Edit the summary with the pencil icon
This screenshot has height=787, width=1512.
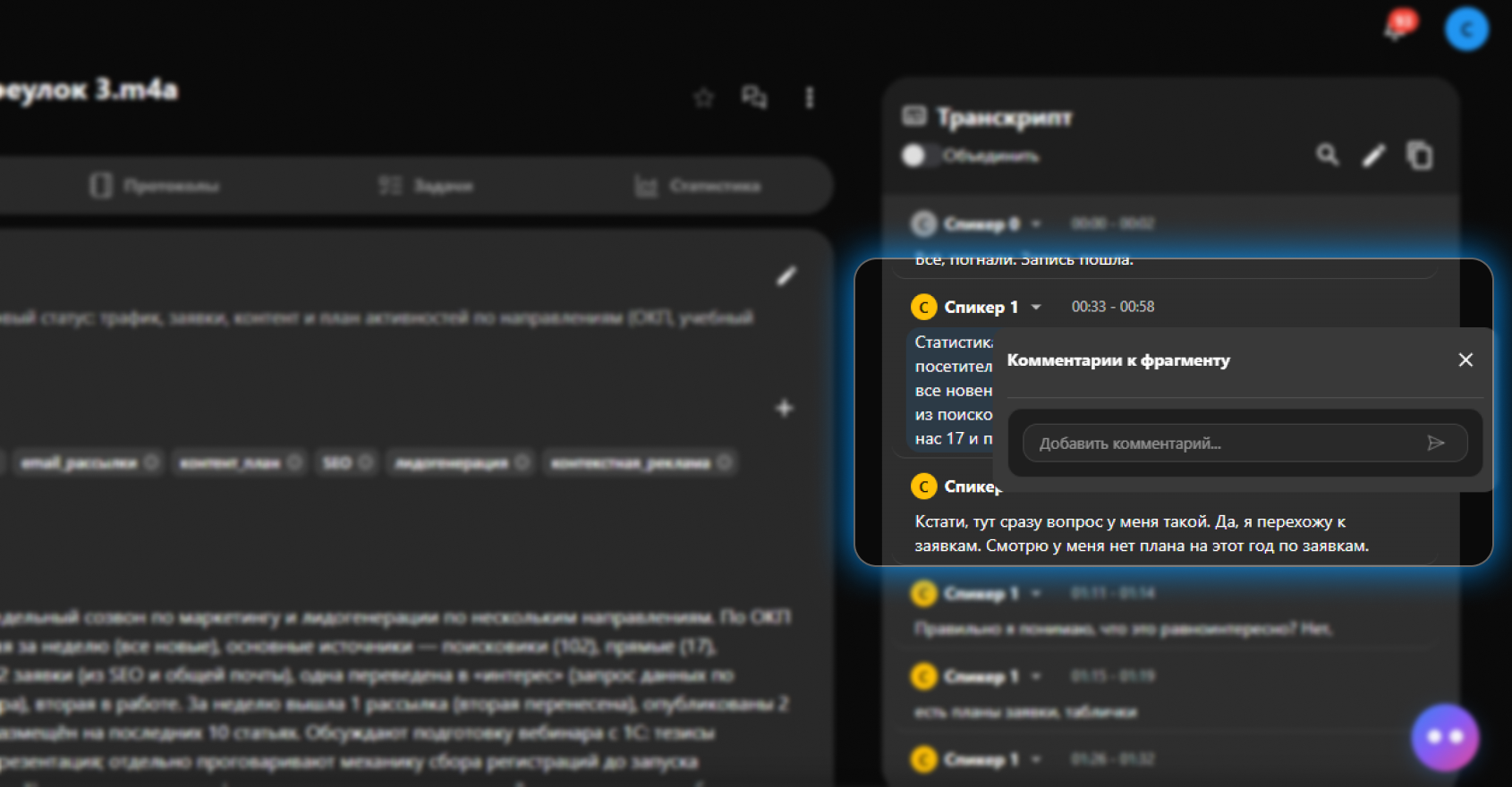point(786,276)
